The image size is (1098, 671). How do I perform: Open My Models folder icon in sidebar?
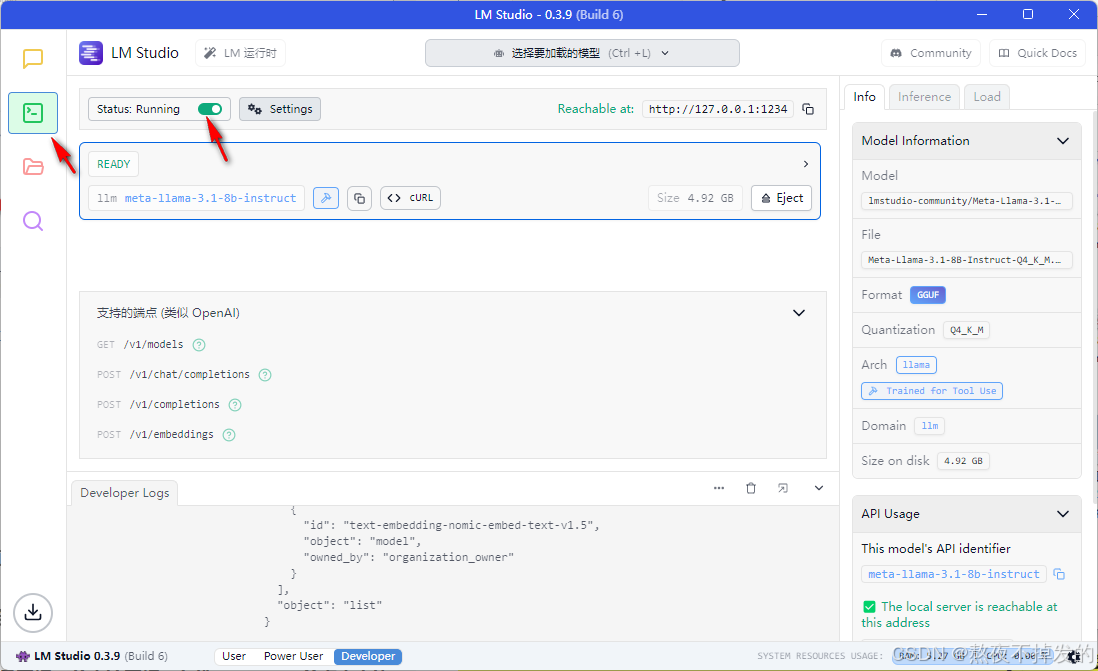tap(33, 167)
